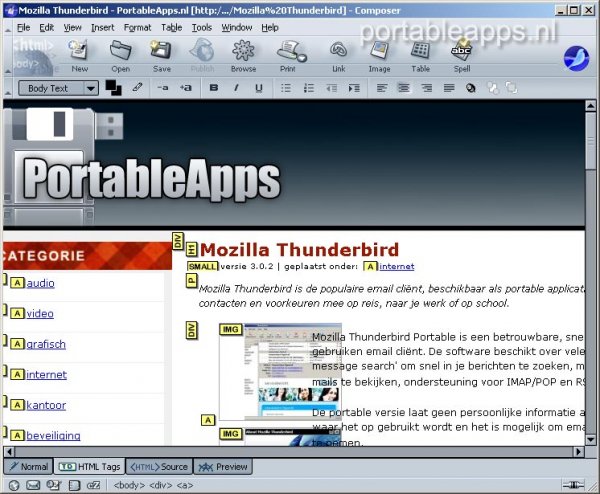600x494 pixels.
Task: Open the File menu
Action: 23,28
